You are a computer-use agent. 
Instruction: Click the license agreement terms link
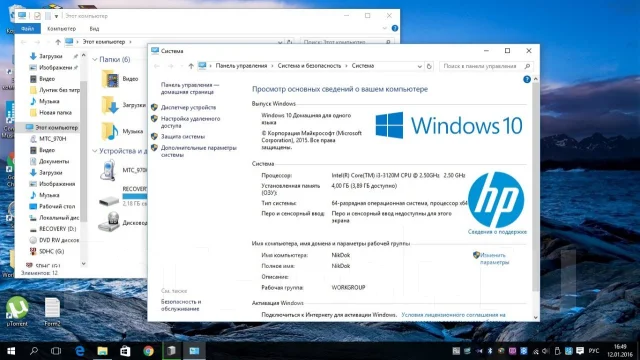[453, 315]
